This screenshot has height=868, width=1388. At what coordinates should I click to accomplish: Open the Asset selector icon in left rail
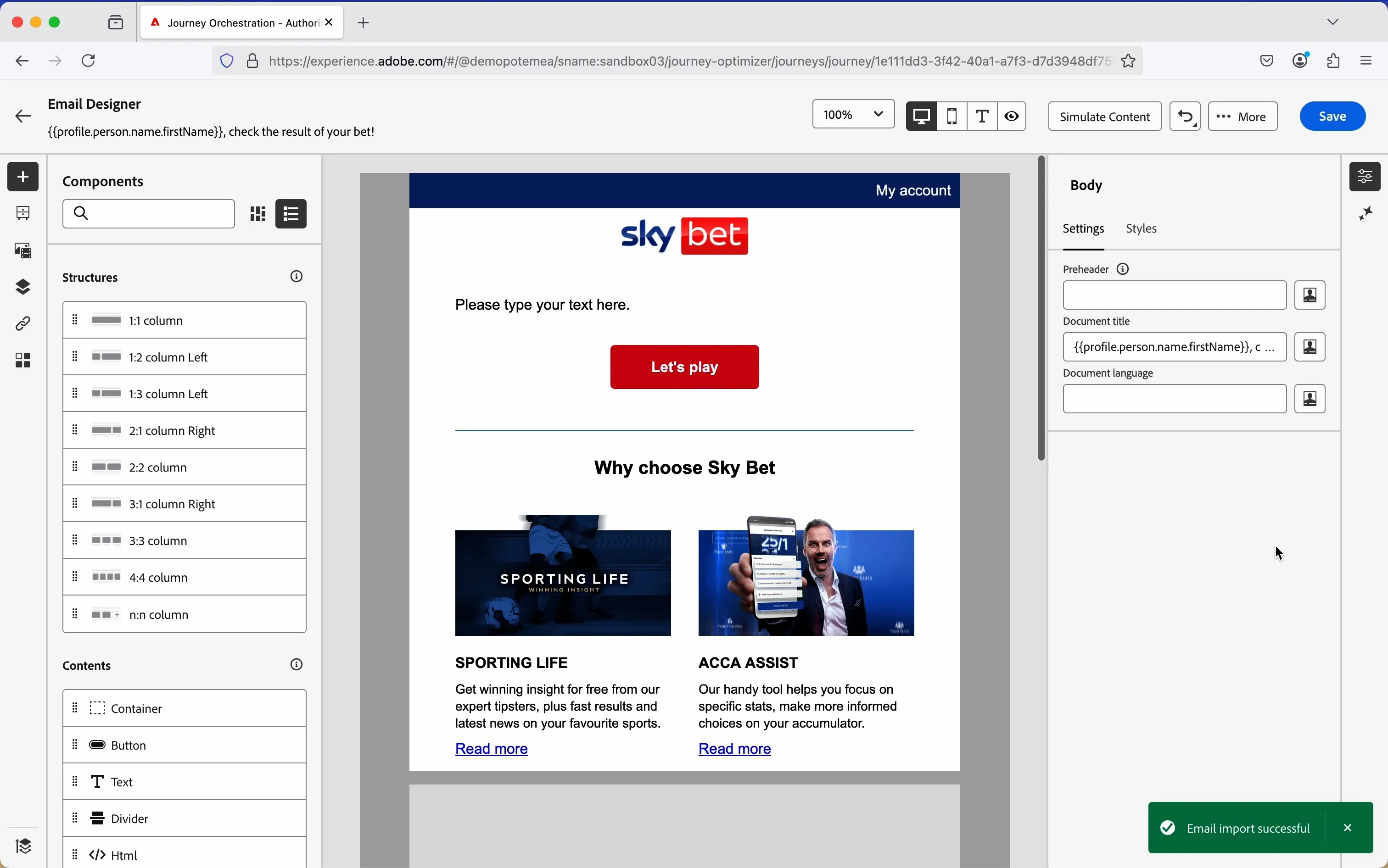click(x=23, y=250)
